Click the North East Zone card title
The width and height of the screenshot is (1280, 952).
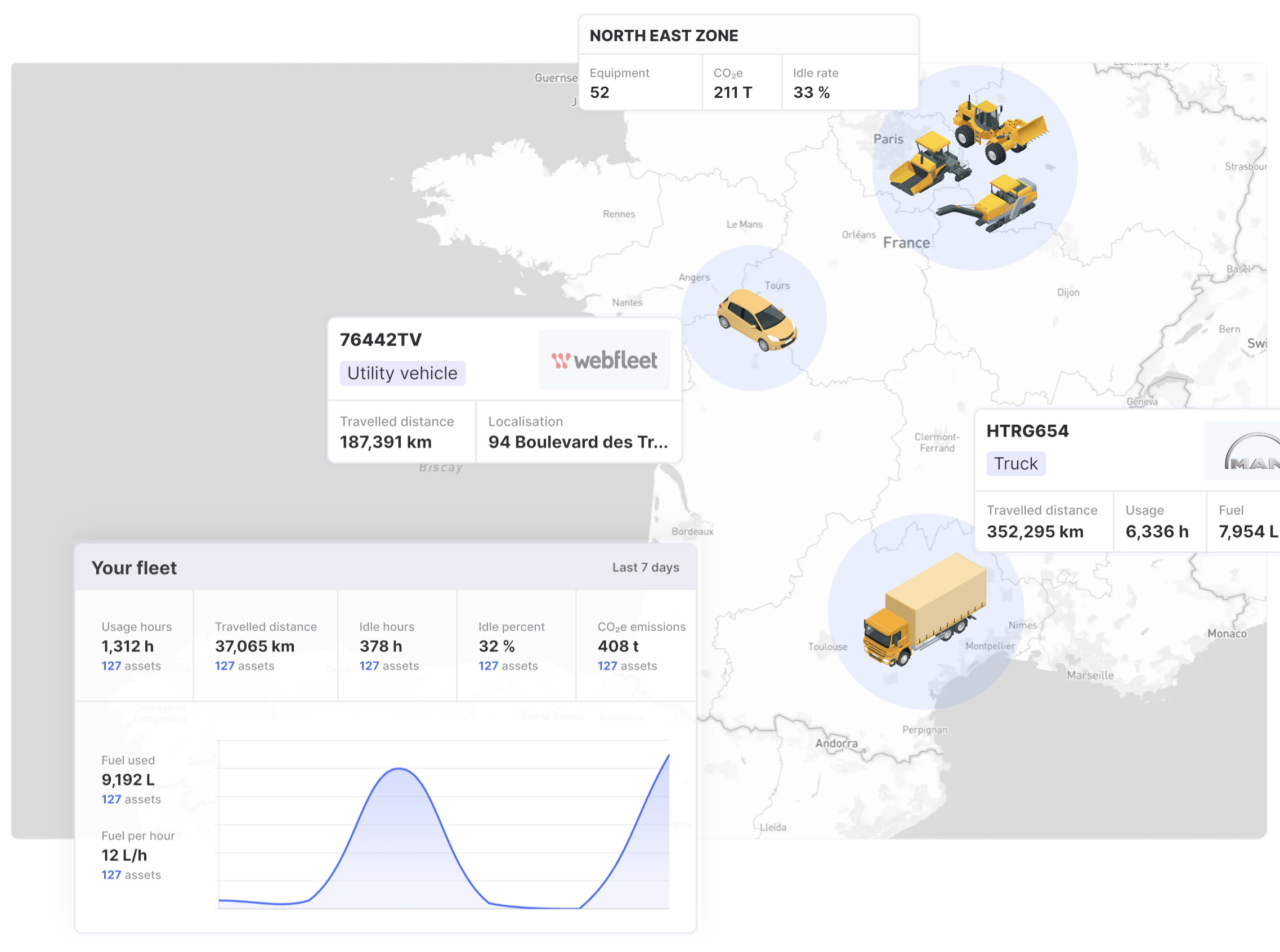[x=663, y=36]
